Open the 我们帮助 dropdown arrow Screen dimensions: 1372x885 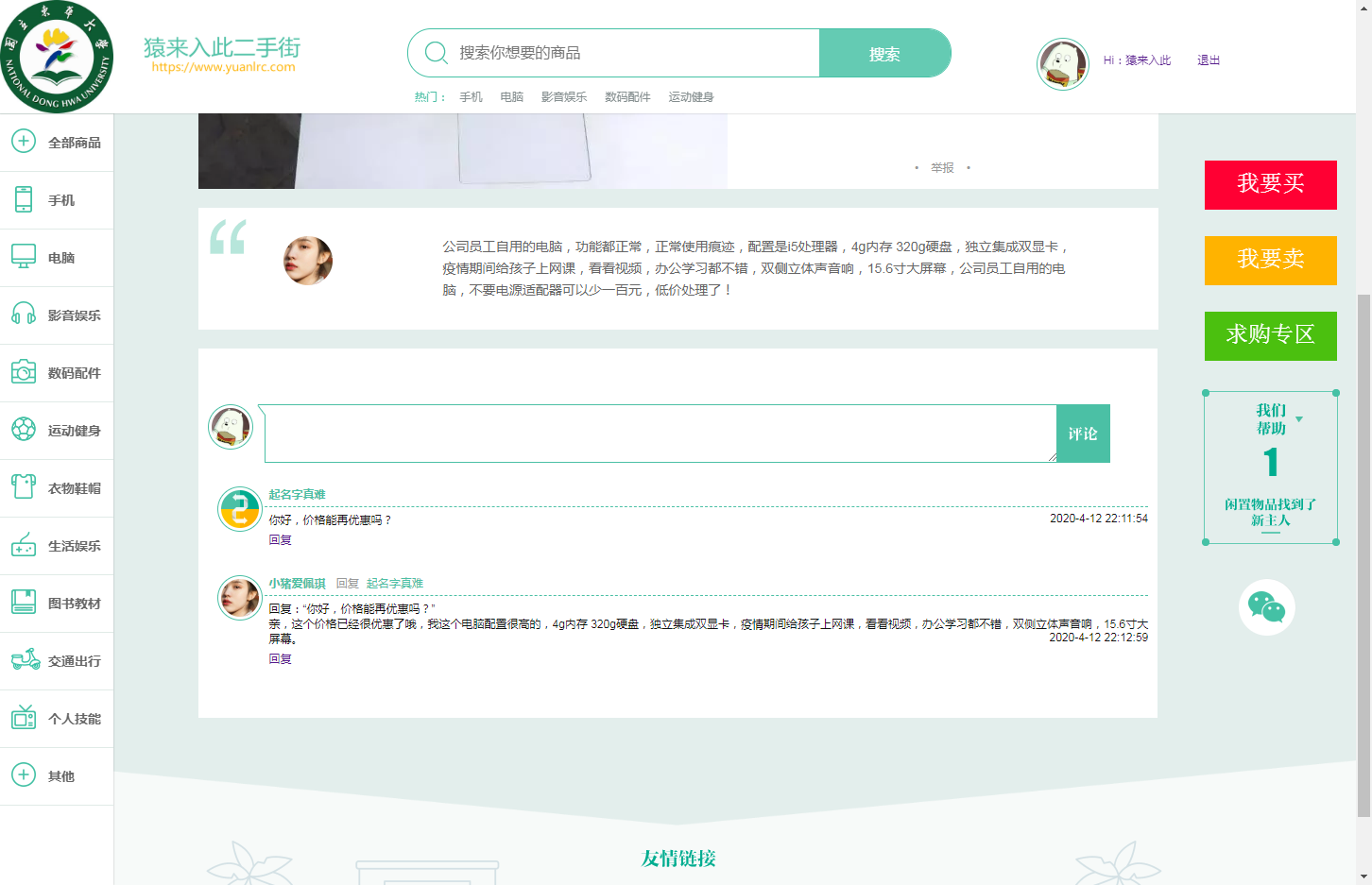tap(1299, 419)
